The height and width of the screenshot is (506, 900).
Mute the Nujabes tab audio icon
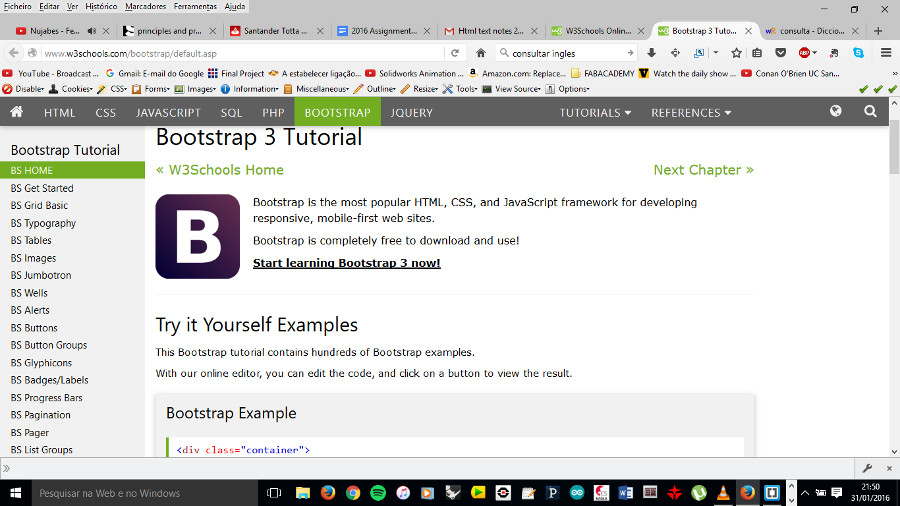[91, 31]
